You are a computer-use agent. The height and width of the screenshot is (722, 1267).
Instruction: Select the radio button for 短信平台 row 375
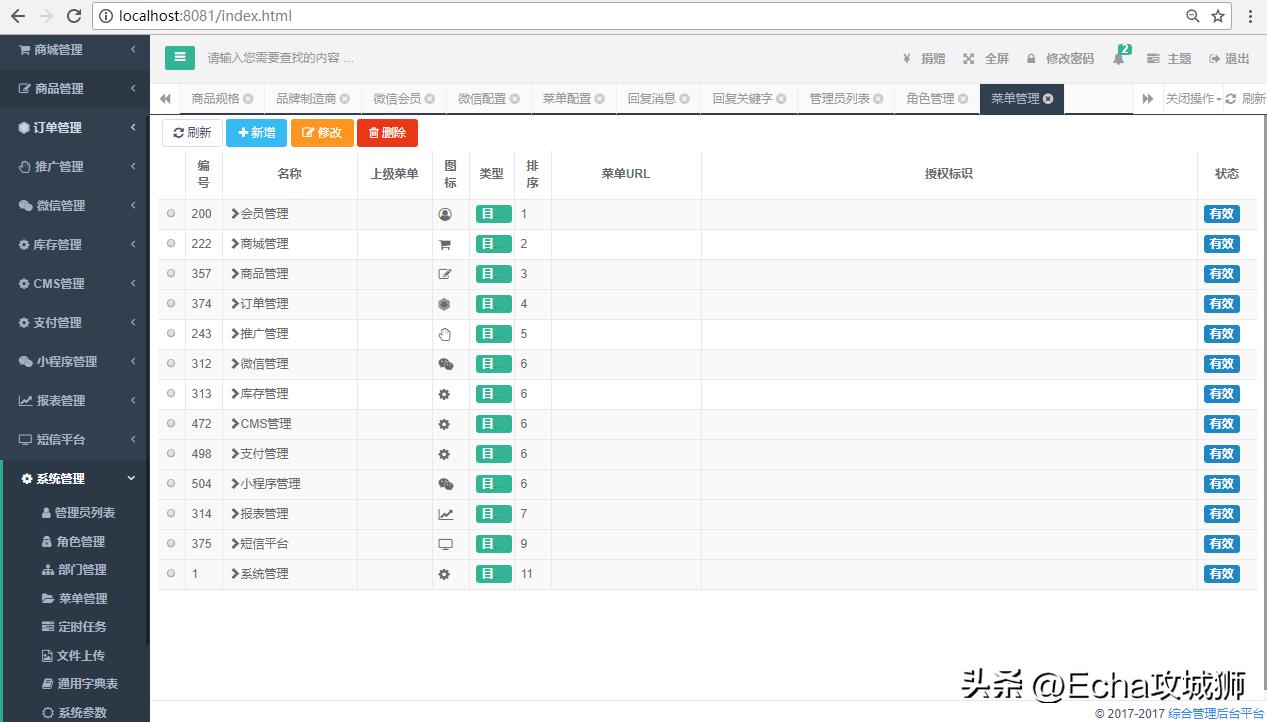click(170, 543)
